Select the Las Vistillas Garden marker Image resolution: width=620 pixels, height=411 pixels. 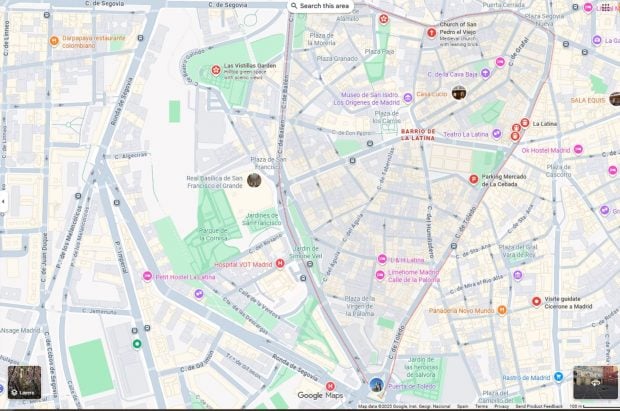tap(215, 70)
